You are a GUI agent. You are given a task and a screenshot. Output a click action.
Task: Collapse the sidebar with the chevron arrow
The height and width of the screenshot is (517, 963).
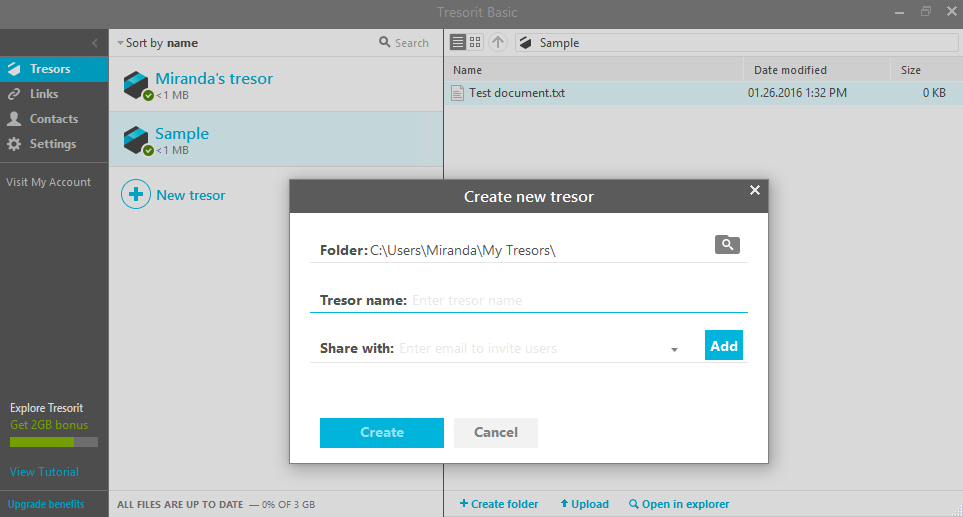(95, 43)
